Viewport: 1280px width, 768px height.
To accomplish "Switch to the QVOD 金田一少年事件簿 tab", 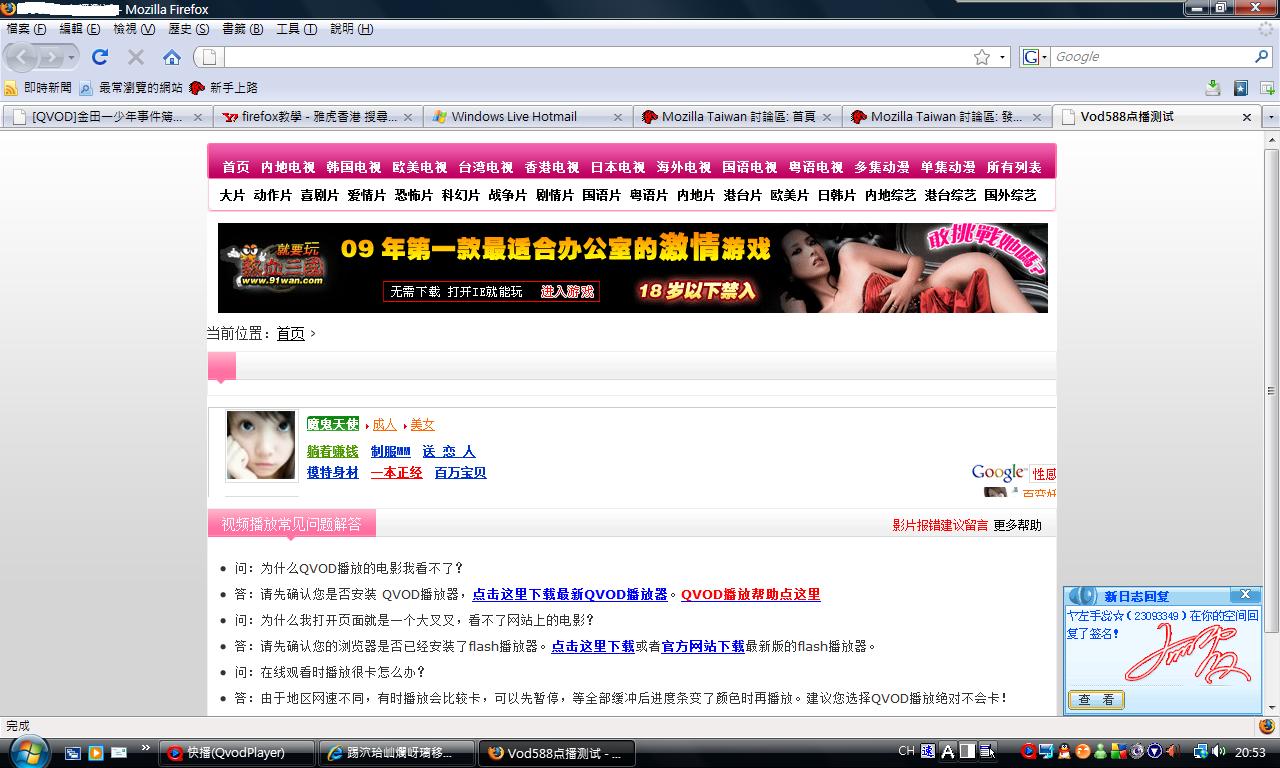I will click(107, 117).
